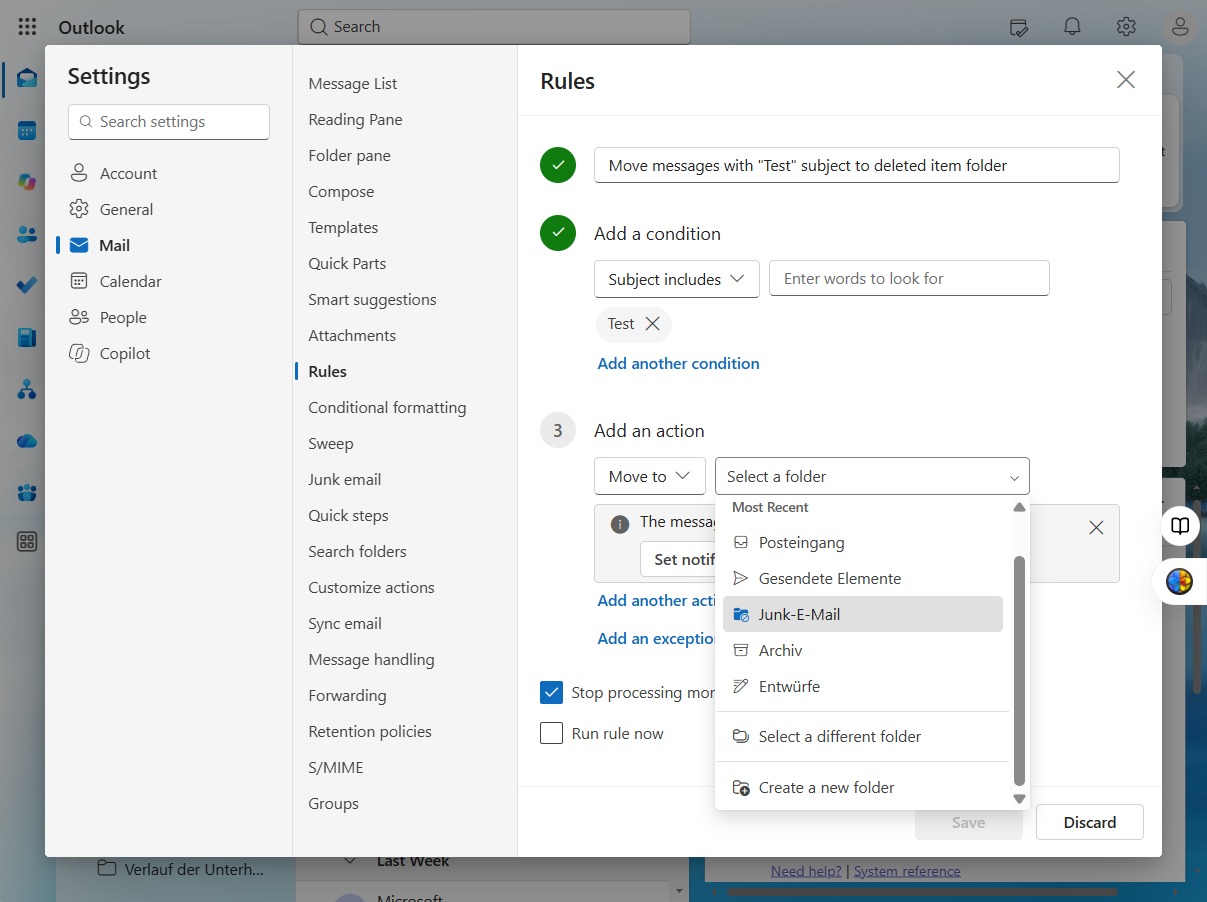This screenshot has height=902, width=1207.
Task: Select Archiv folder in dropdown list
Action: [863, 650]
